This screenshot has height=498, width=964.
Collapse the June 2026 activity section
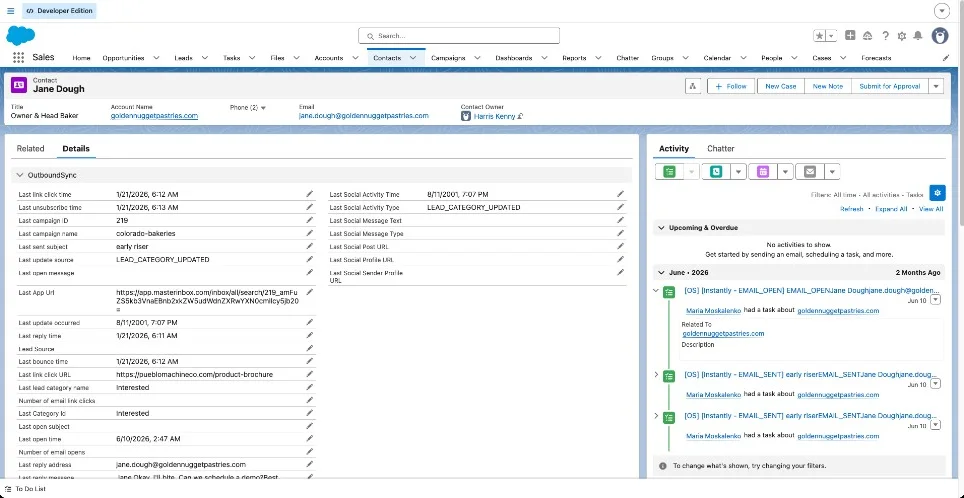click(662, 272)
